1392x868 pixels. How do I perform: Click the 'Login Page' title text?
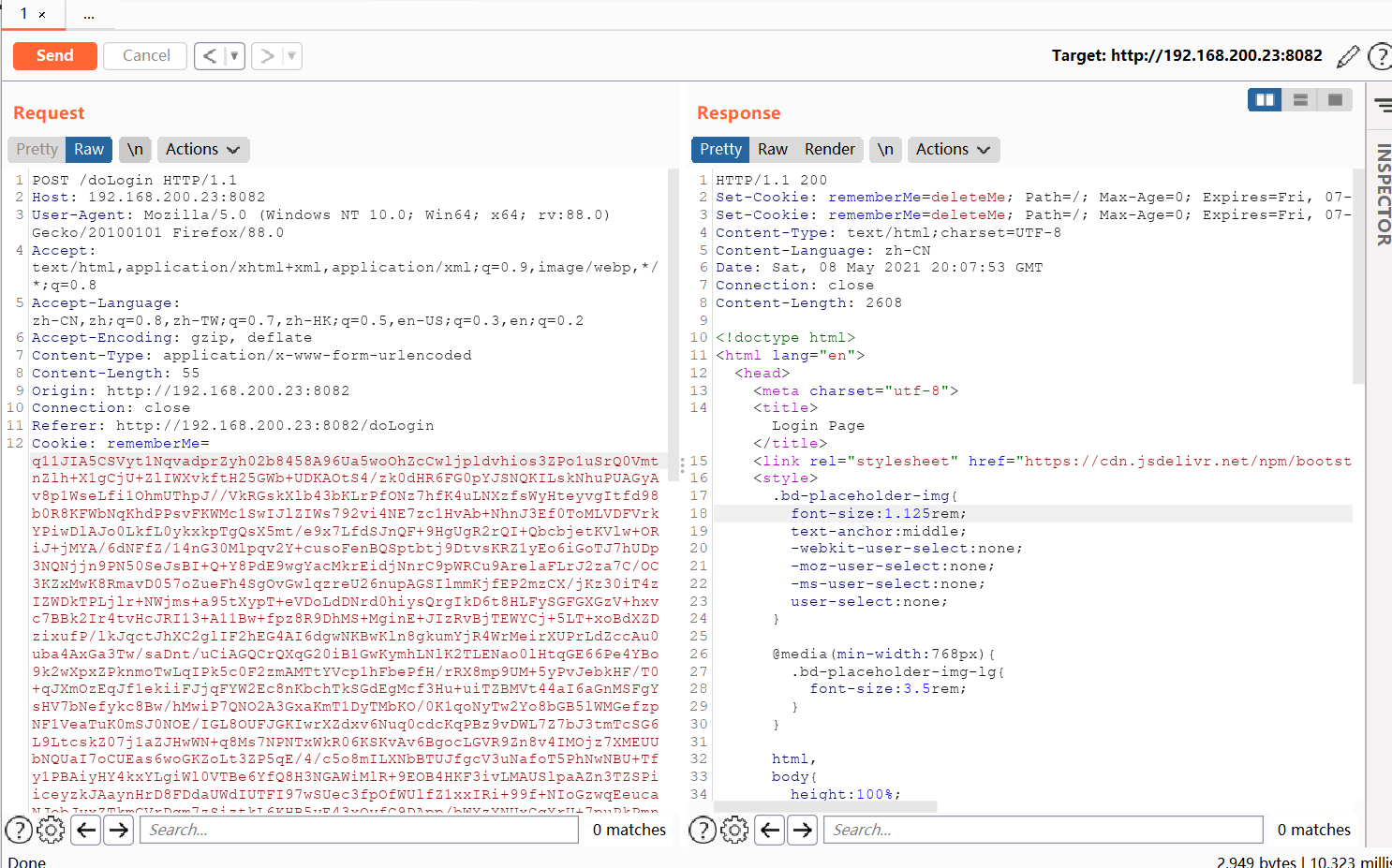click(818, 425)
